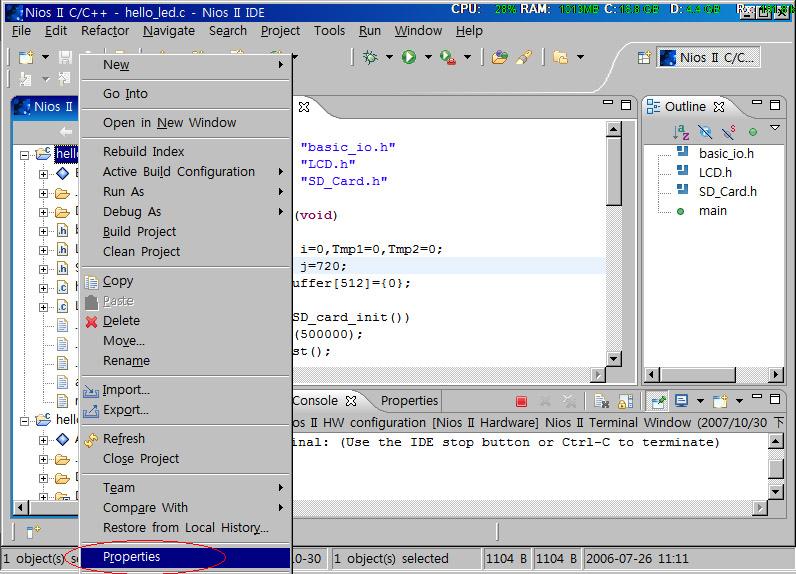Toggle the Pin Console icon
This screenshot has height=574, width=796.
[x=658, y=401]
